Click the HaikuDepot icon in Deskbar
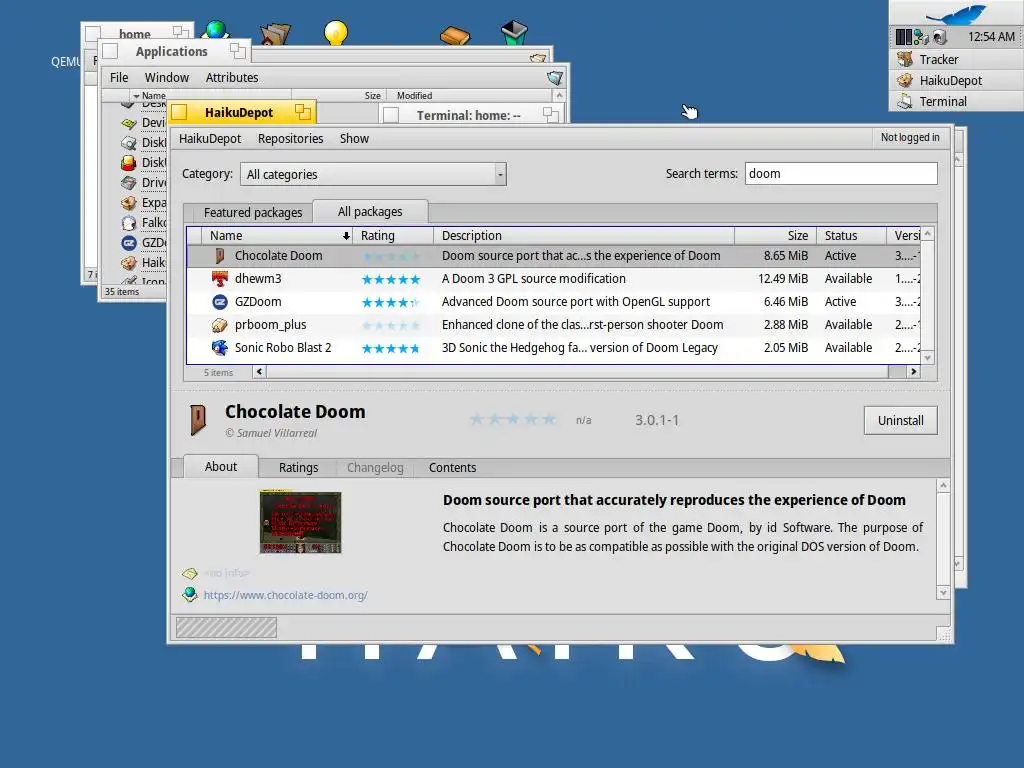This screenshot has height=768, width=1024. [904, 80]
